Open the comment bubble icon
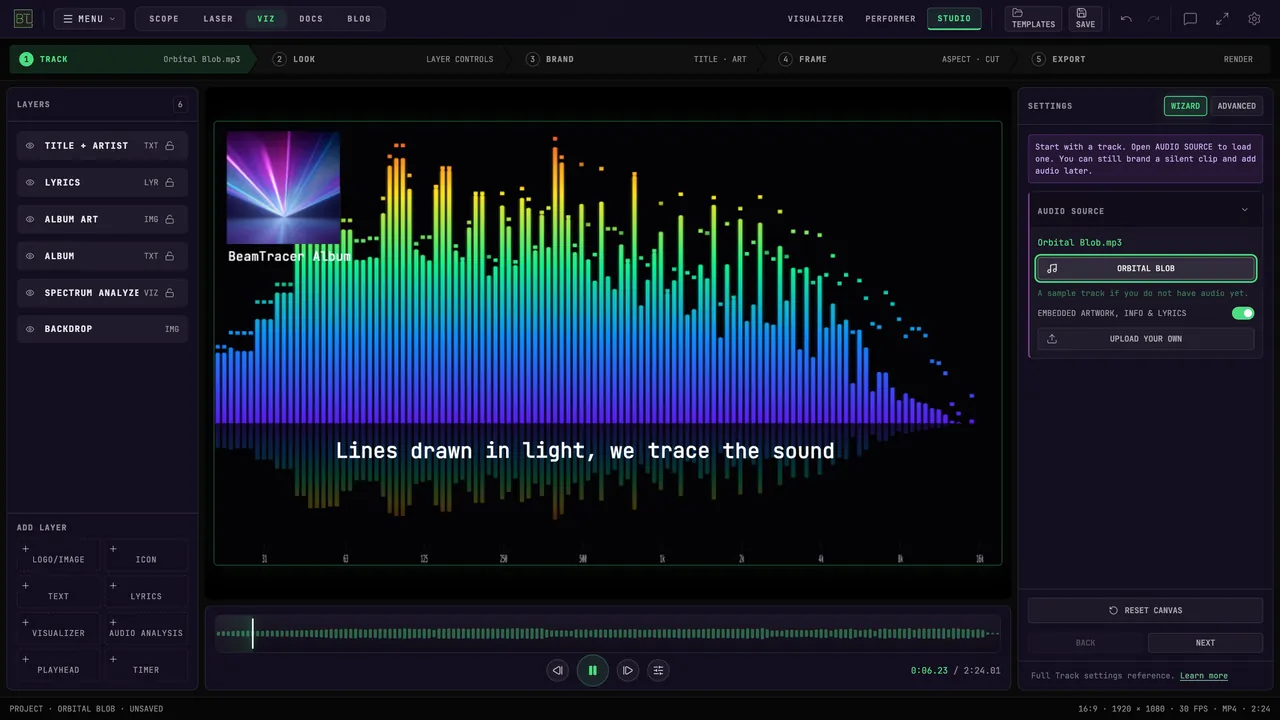The width and height of the screenshot is (1280, 720). 1190,19
